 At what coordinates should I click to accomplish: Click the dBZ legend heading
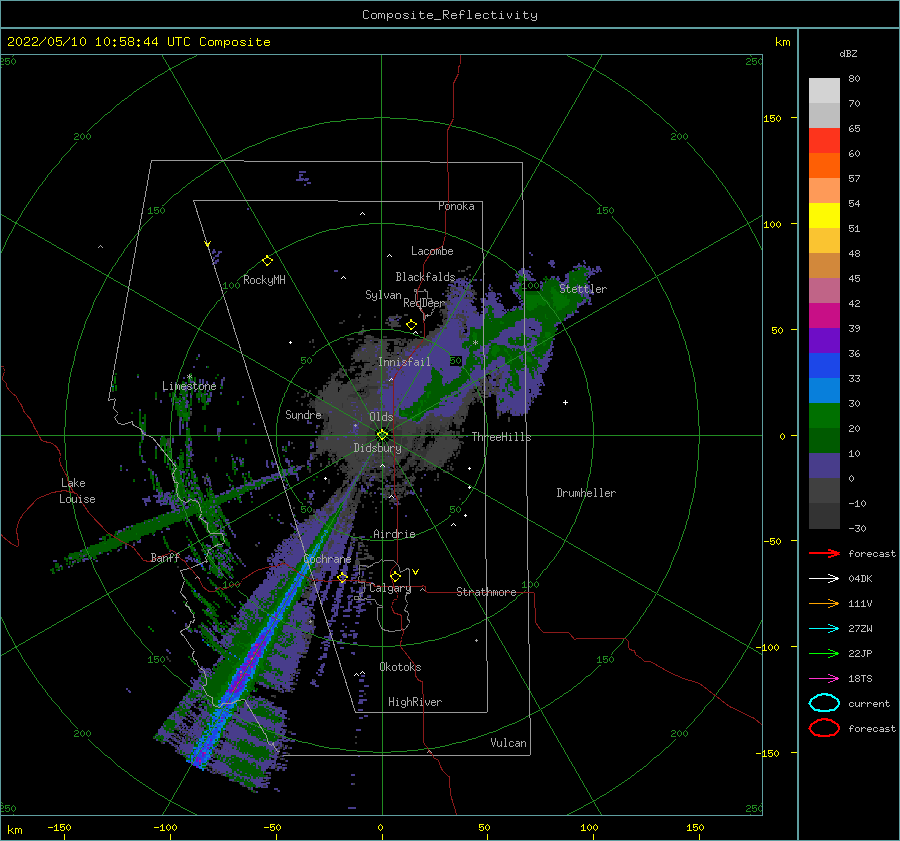click(848, 54)
